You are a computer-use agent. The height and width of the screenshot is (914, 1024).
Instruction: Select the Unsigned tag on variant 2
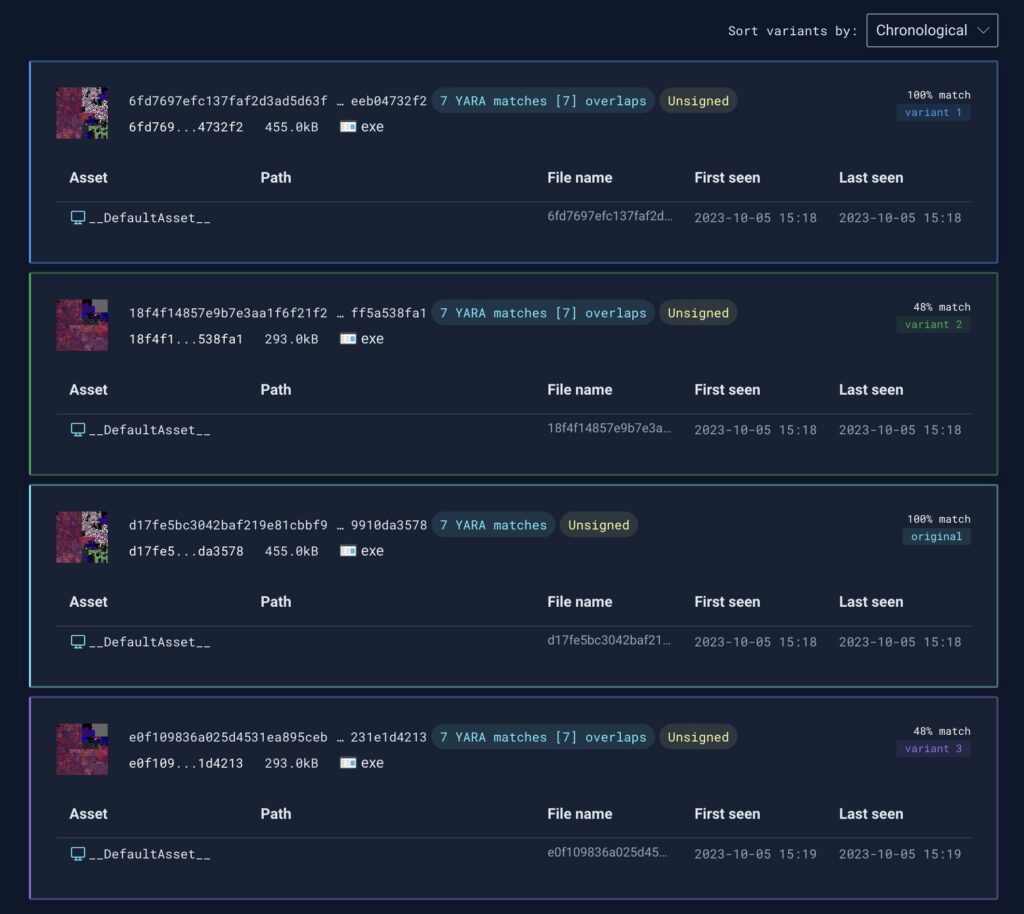[698, 313]
